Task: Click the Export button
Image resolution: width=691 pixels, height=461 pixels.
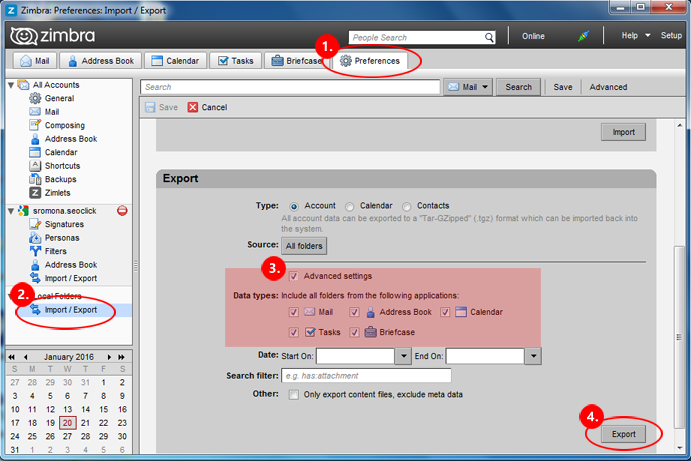Action: 623,434
